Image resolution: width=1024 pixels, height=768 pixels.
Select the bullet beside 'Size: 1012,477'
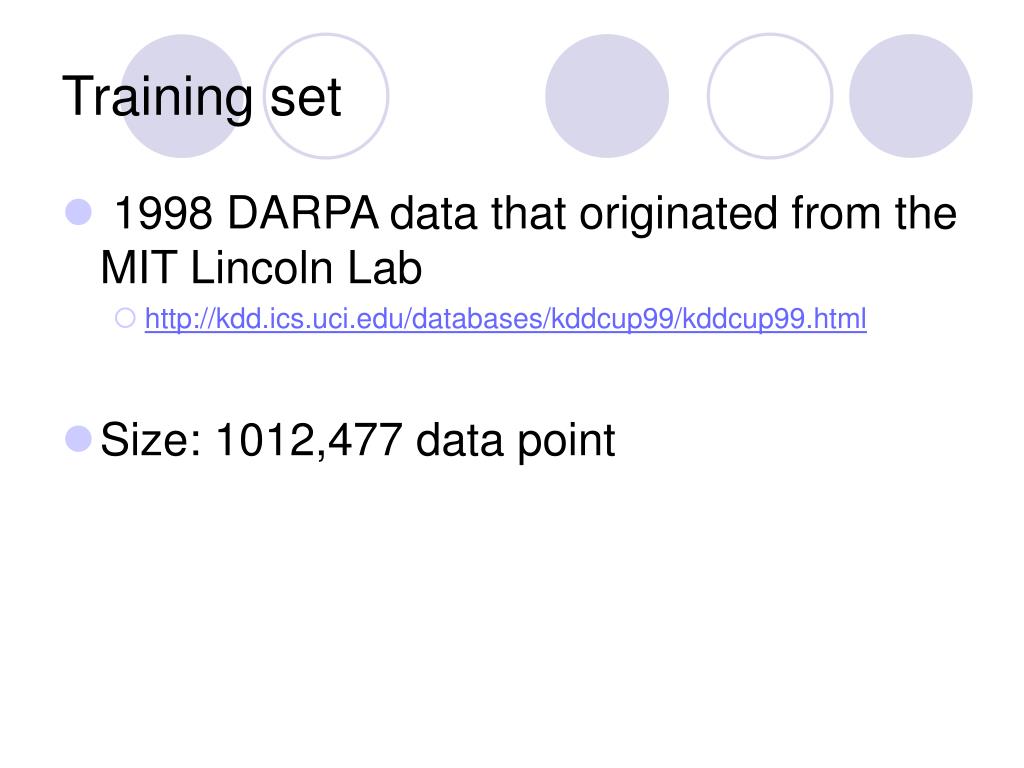click(x=78, y=438)
